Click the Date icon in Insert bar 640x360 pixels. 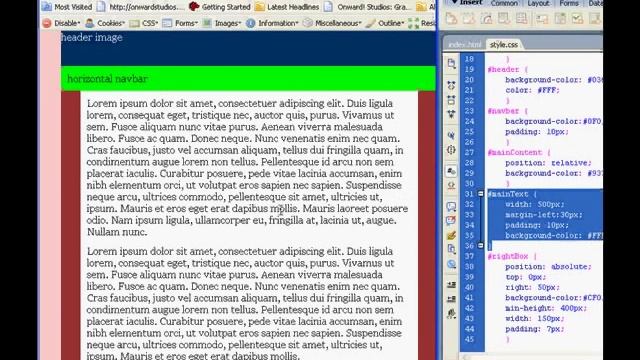[x=577, y=19]
